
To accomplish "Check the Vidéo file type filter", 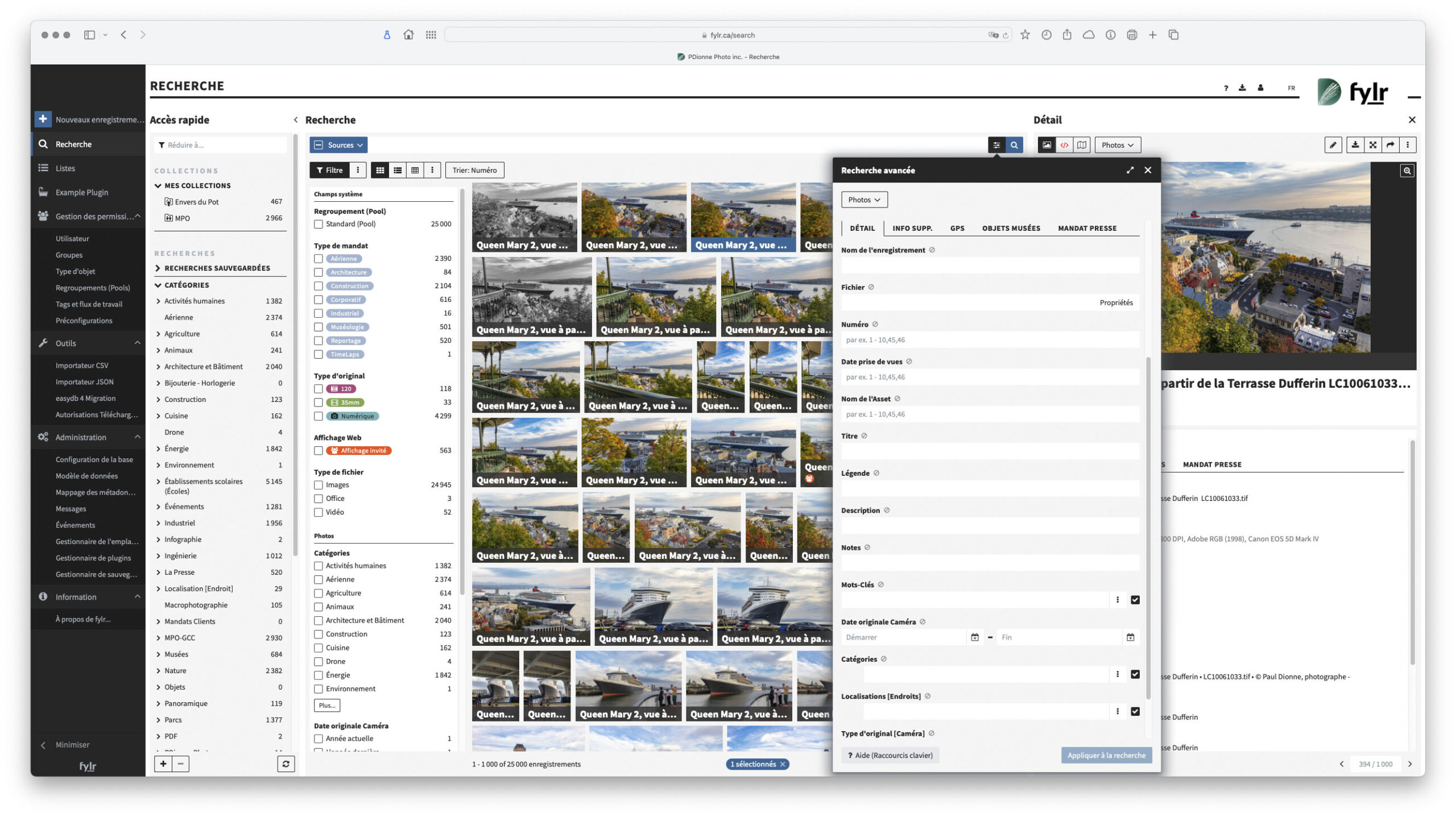I will pos(318,512).
